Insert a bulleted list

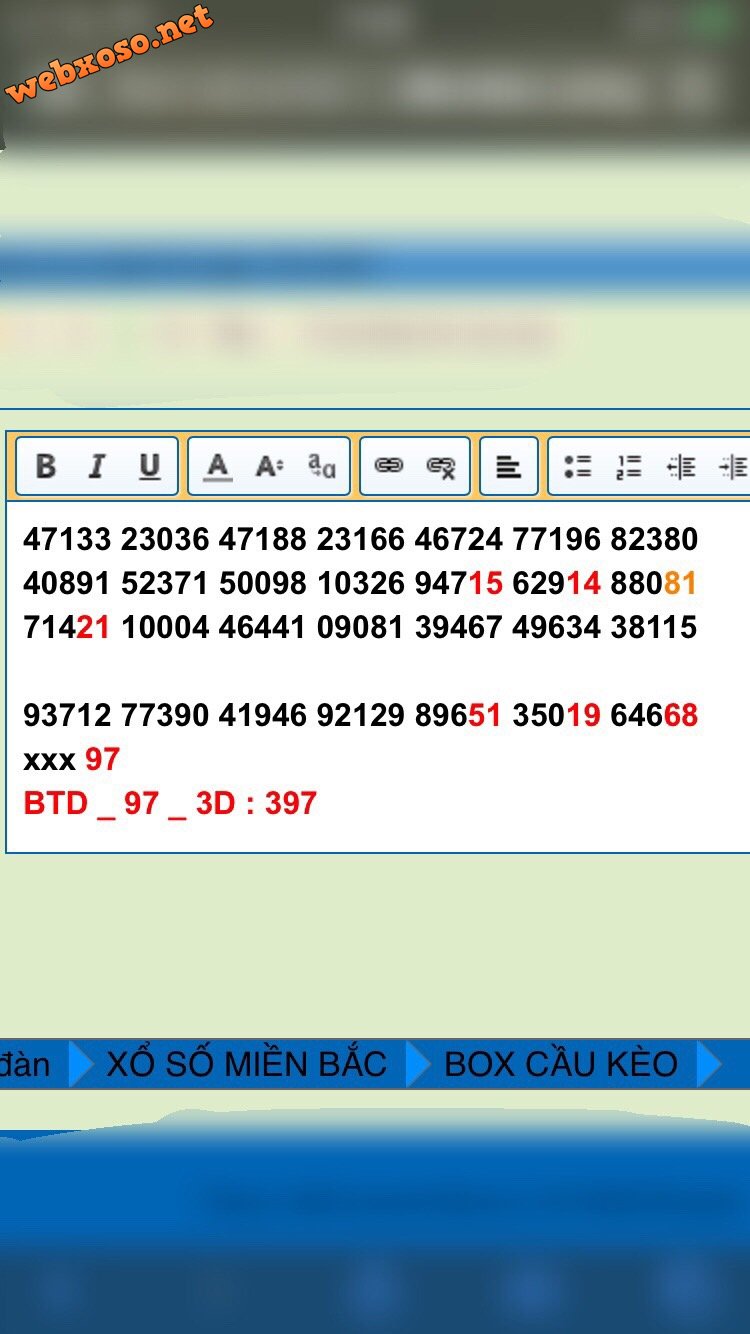(577, 466)
